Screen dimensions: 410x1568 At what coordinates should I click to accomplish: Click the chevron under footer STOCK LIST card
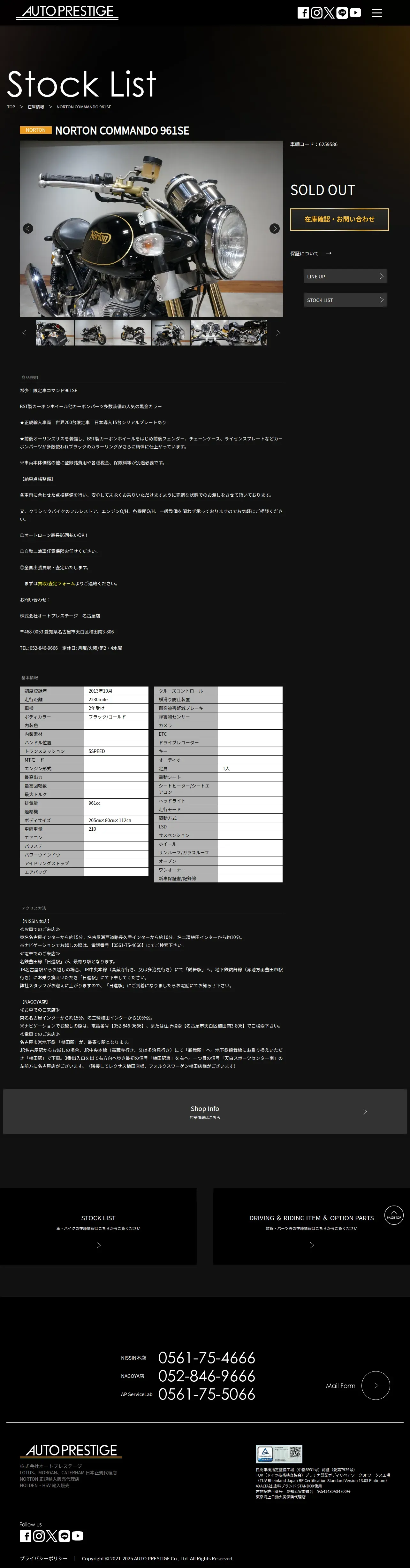click(99, 1246)
